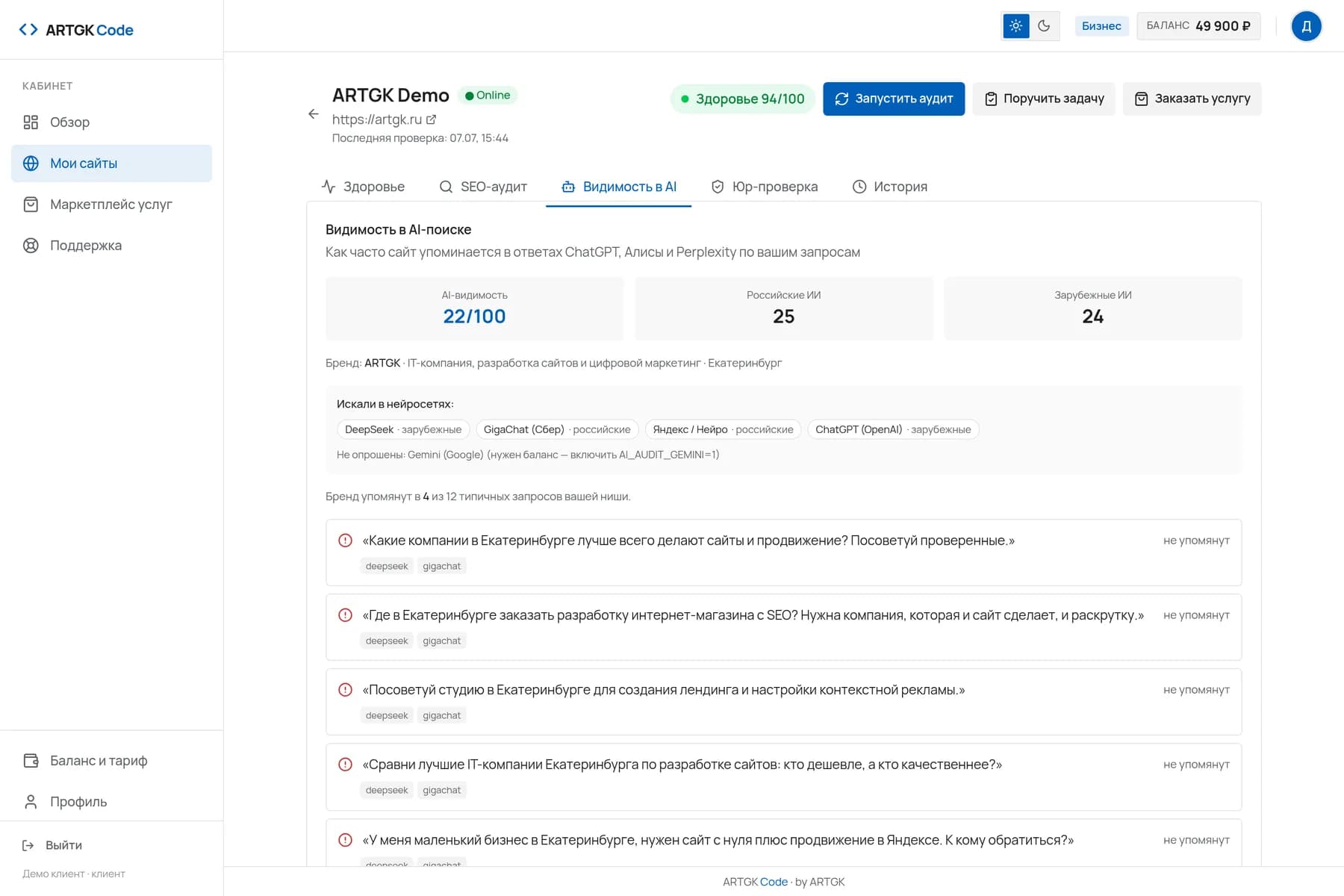Click the ARTGK Code logo
Image resolution: width=1344 pixels, height=896 pixels.
click(76, 30)
